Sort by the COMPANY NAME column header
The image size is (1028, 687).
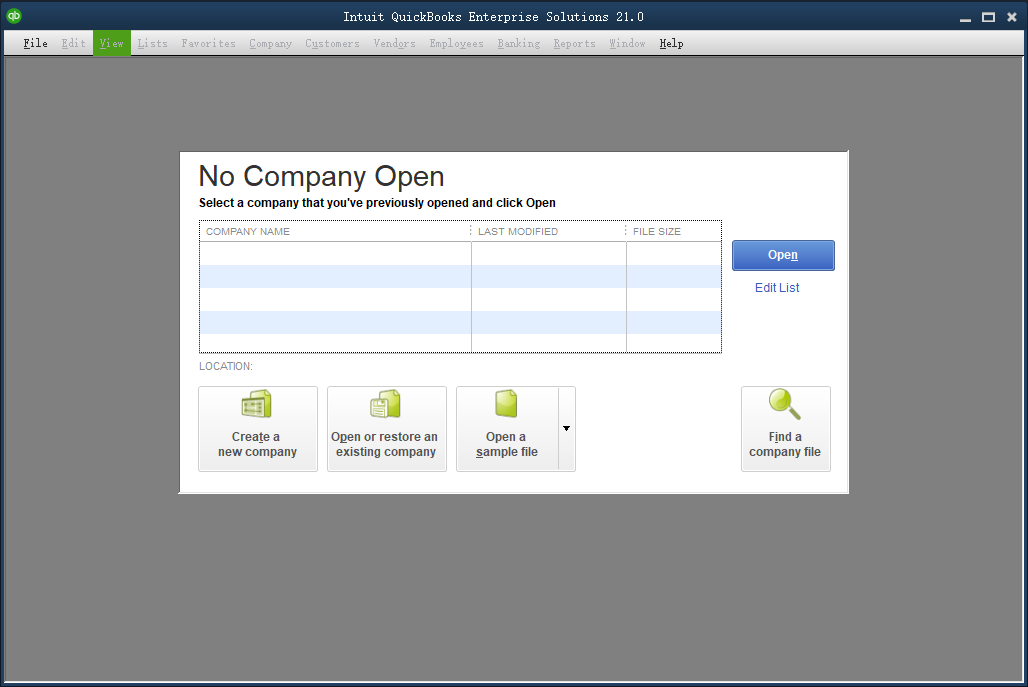(x=335, y=231)
